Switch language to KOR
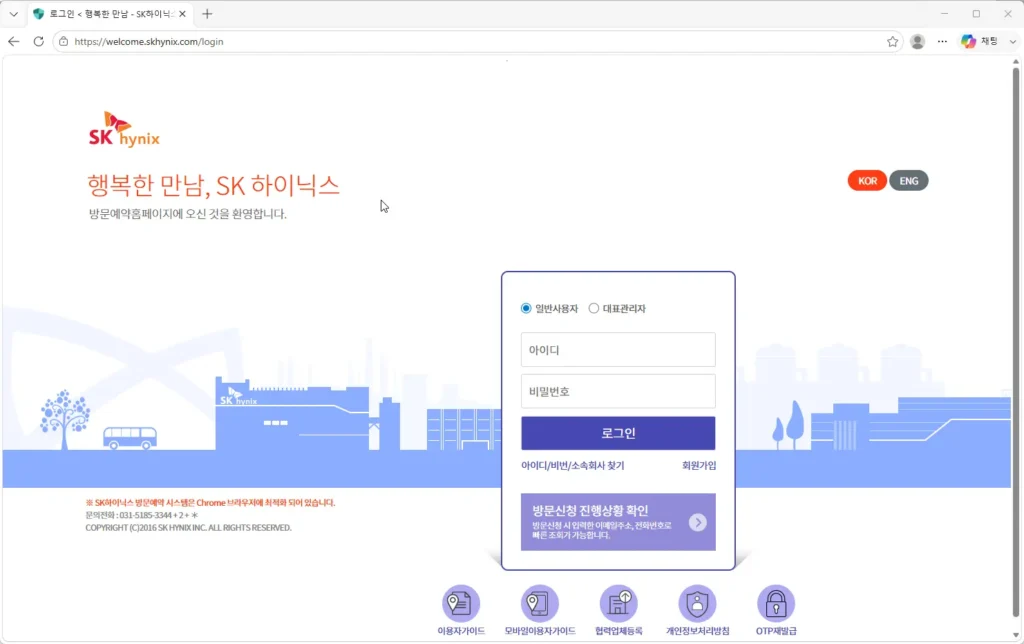The image size is (1024, 644). click(867, 181)
